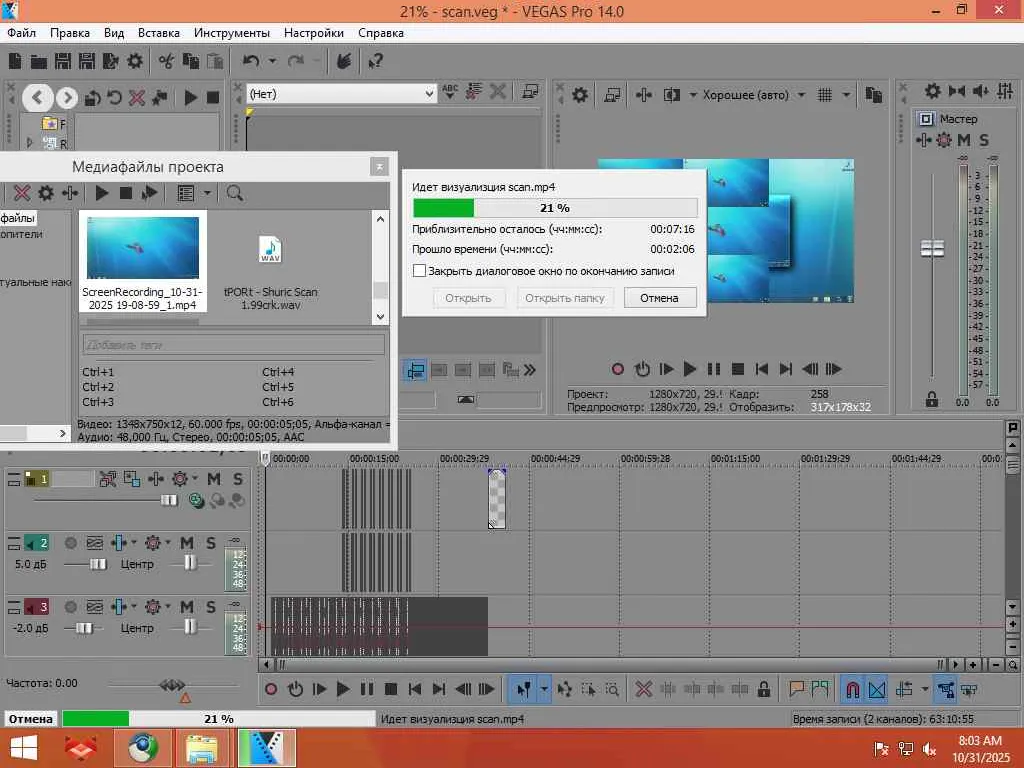
Task: Open the Вид menu
Action: coord(114,33)
